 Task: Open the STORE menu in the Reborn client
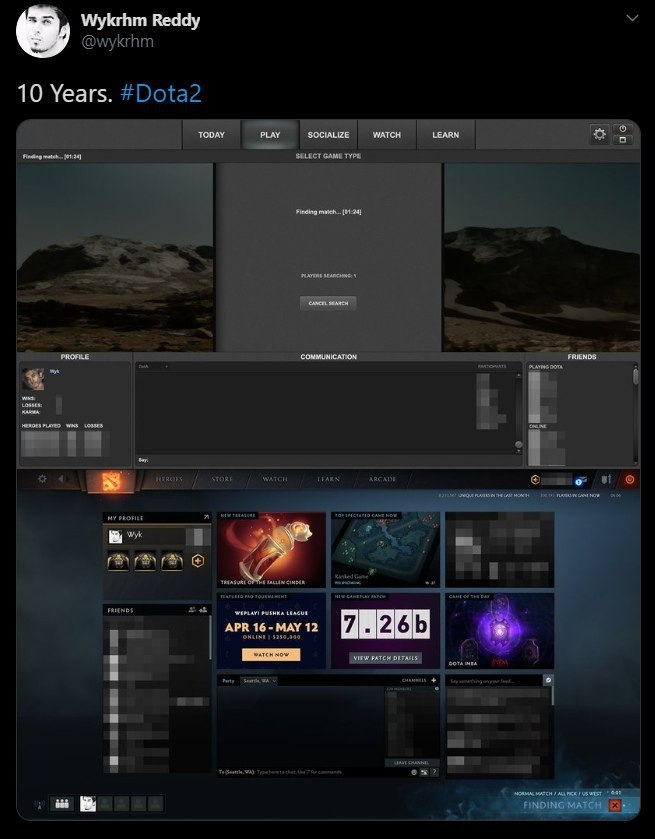coord(222,479)
